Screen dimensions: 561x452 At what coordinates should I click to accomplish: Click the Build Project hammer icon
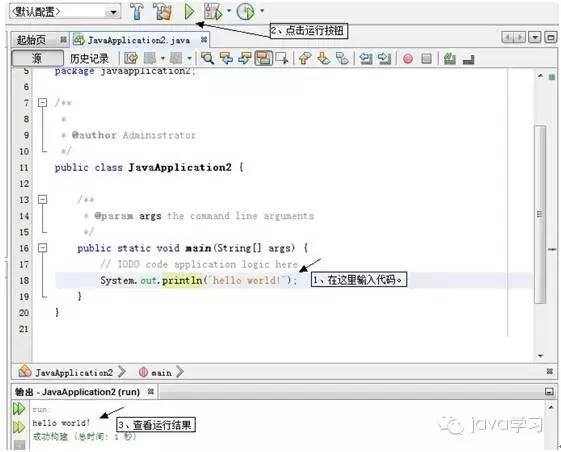point(137,11)
